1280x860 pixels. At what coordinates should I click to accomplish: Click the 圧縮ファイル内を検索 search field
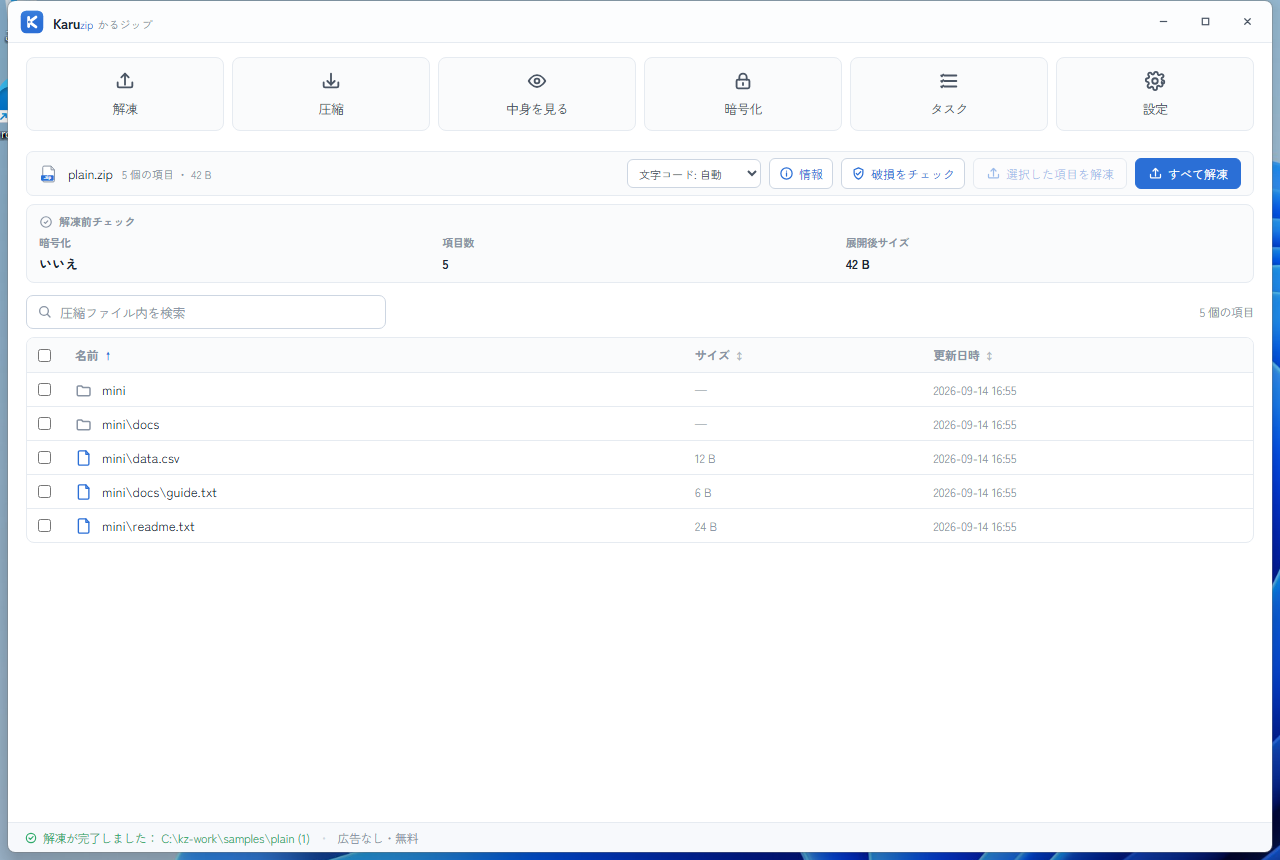(x=206, y=312)
